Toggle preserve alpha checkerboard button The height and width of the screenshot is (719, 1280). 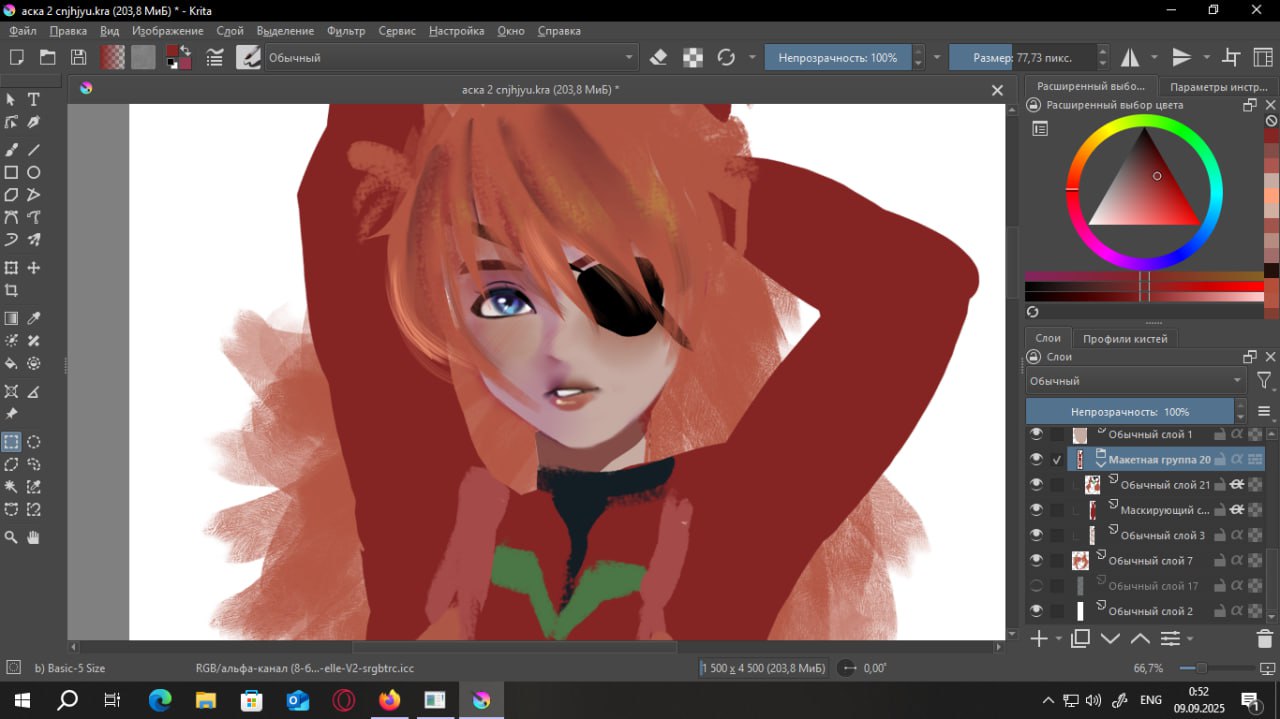693,57
